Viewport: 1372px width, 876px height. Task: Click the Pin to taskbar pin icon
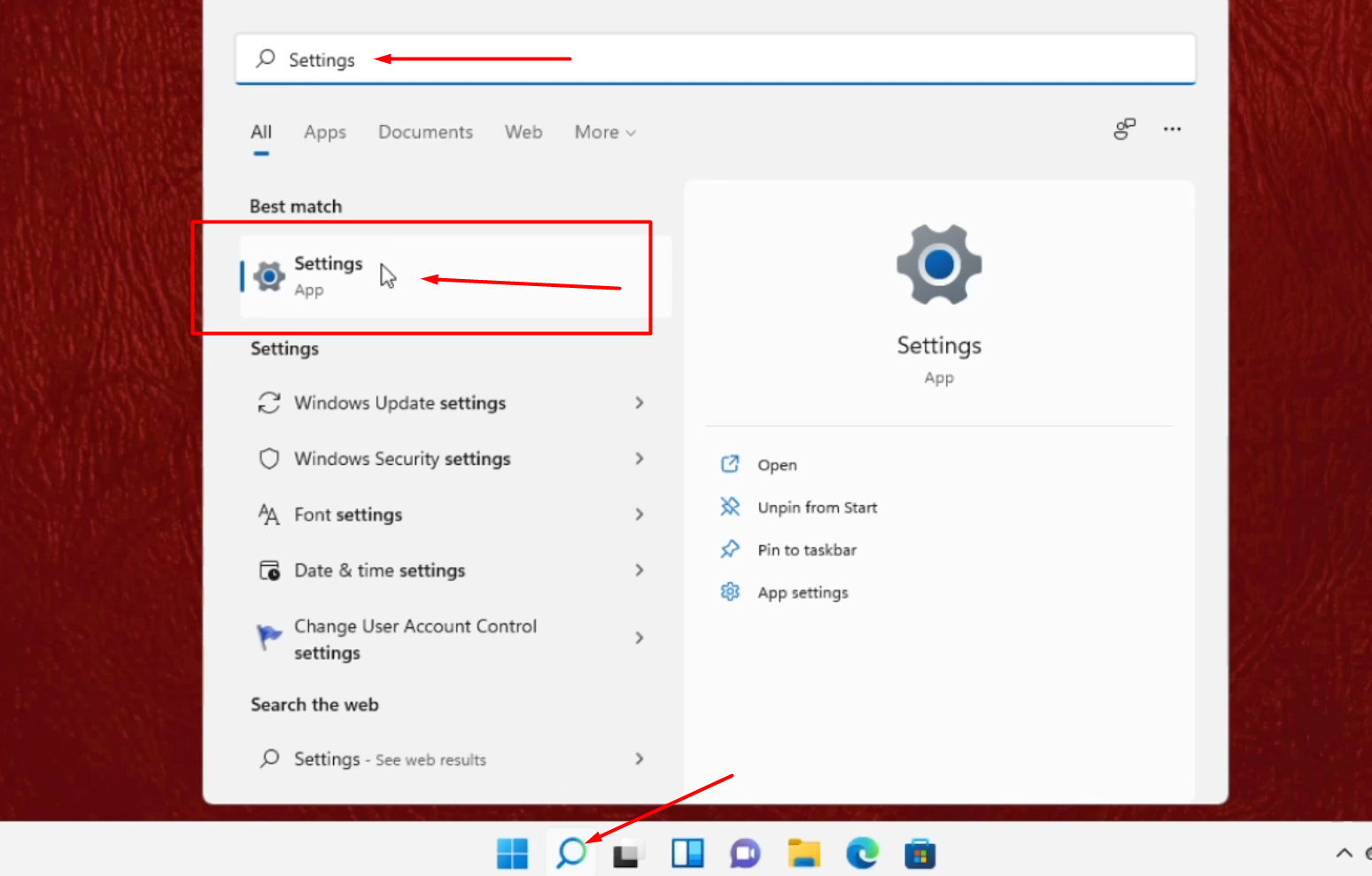tap(730, 549)
